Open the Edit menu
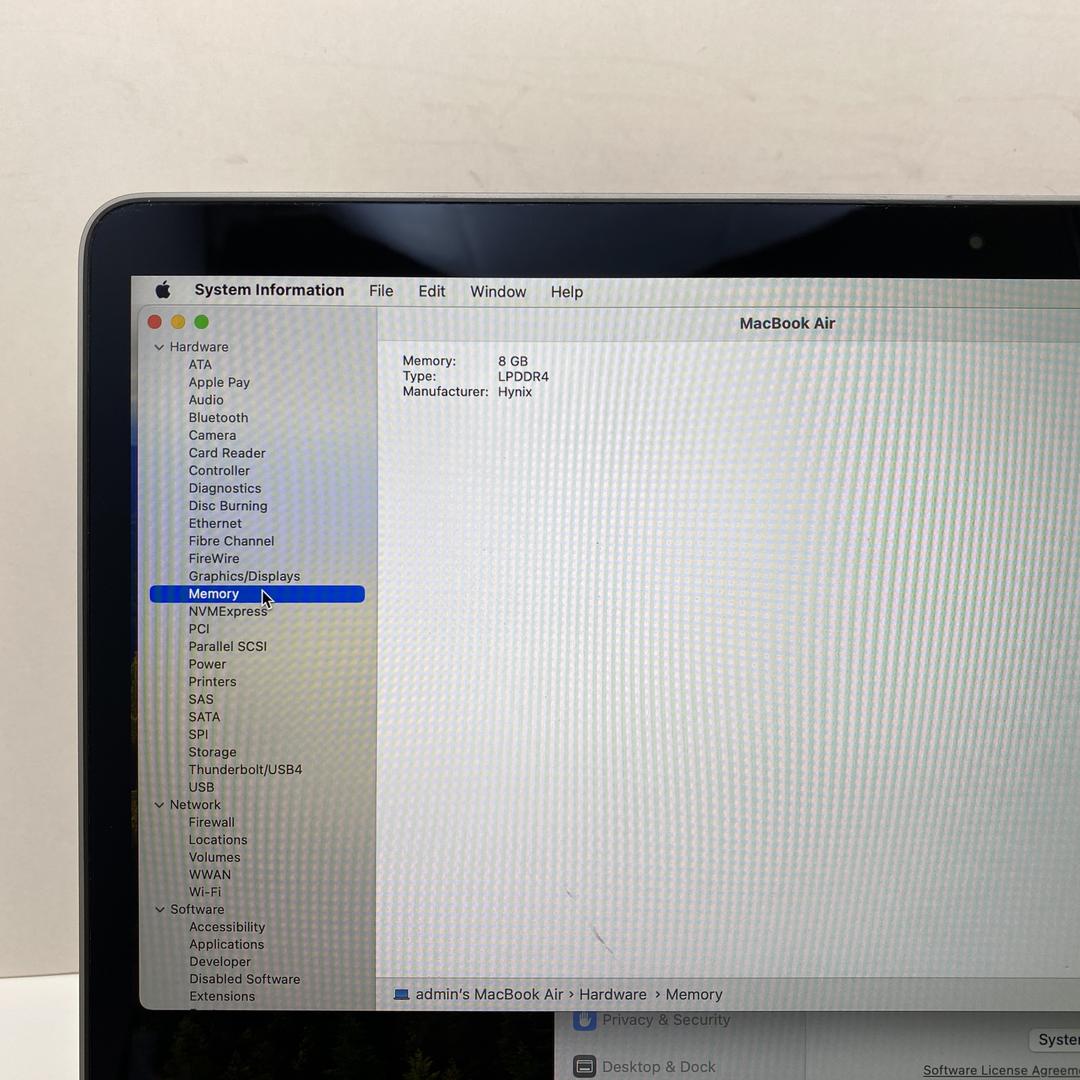 (432, 291)
